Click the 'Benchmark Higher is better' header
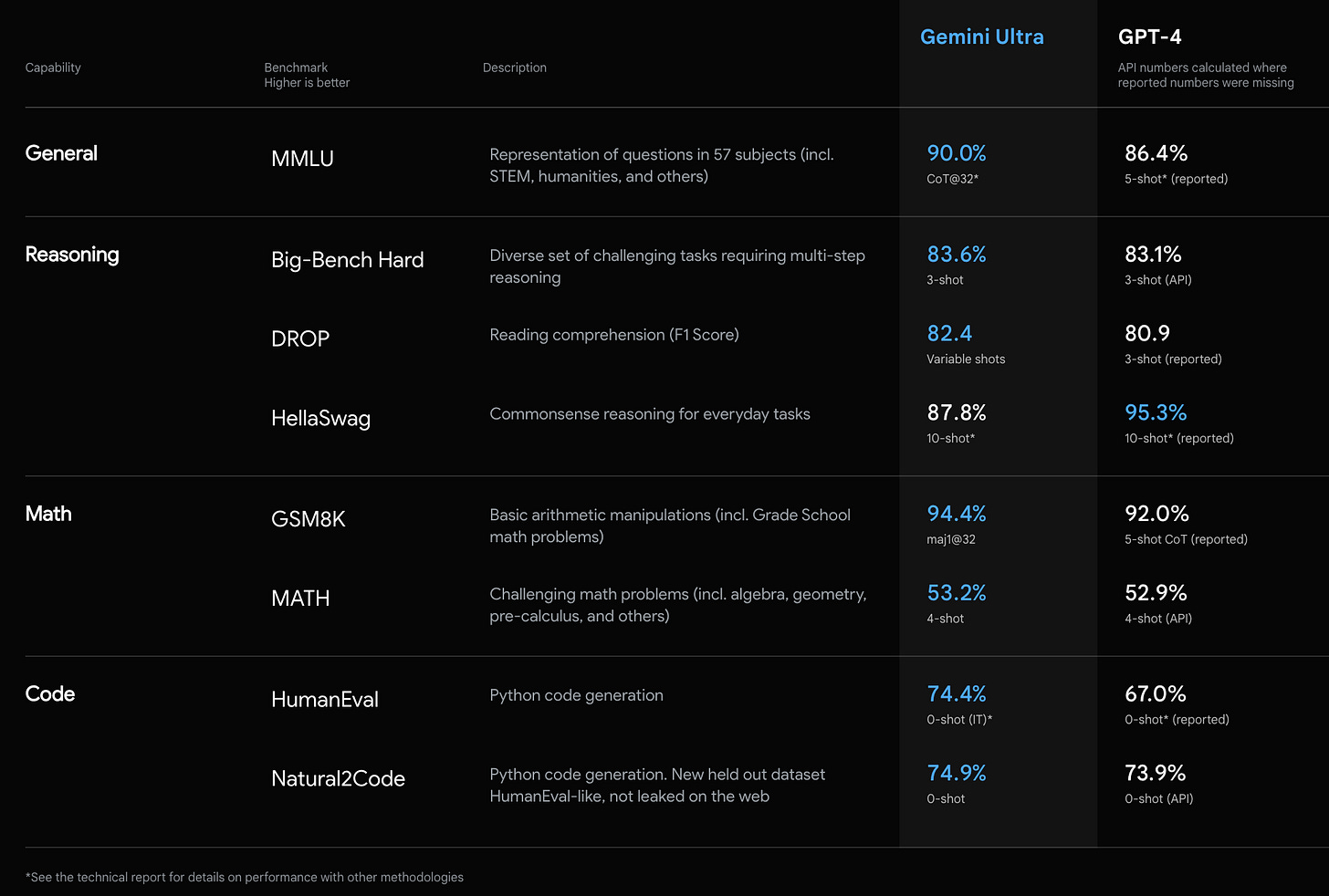The width and height of the screenshot is (1329, 896). tap(307, 75)
